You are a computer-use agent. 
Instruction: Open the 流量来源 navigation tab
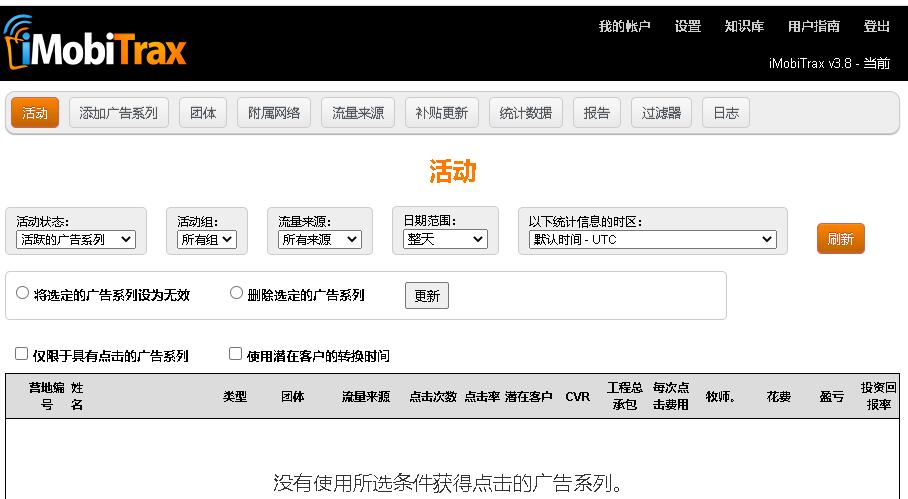(358, 113)
